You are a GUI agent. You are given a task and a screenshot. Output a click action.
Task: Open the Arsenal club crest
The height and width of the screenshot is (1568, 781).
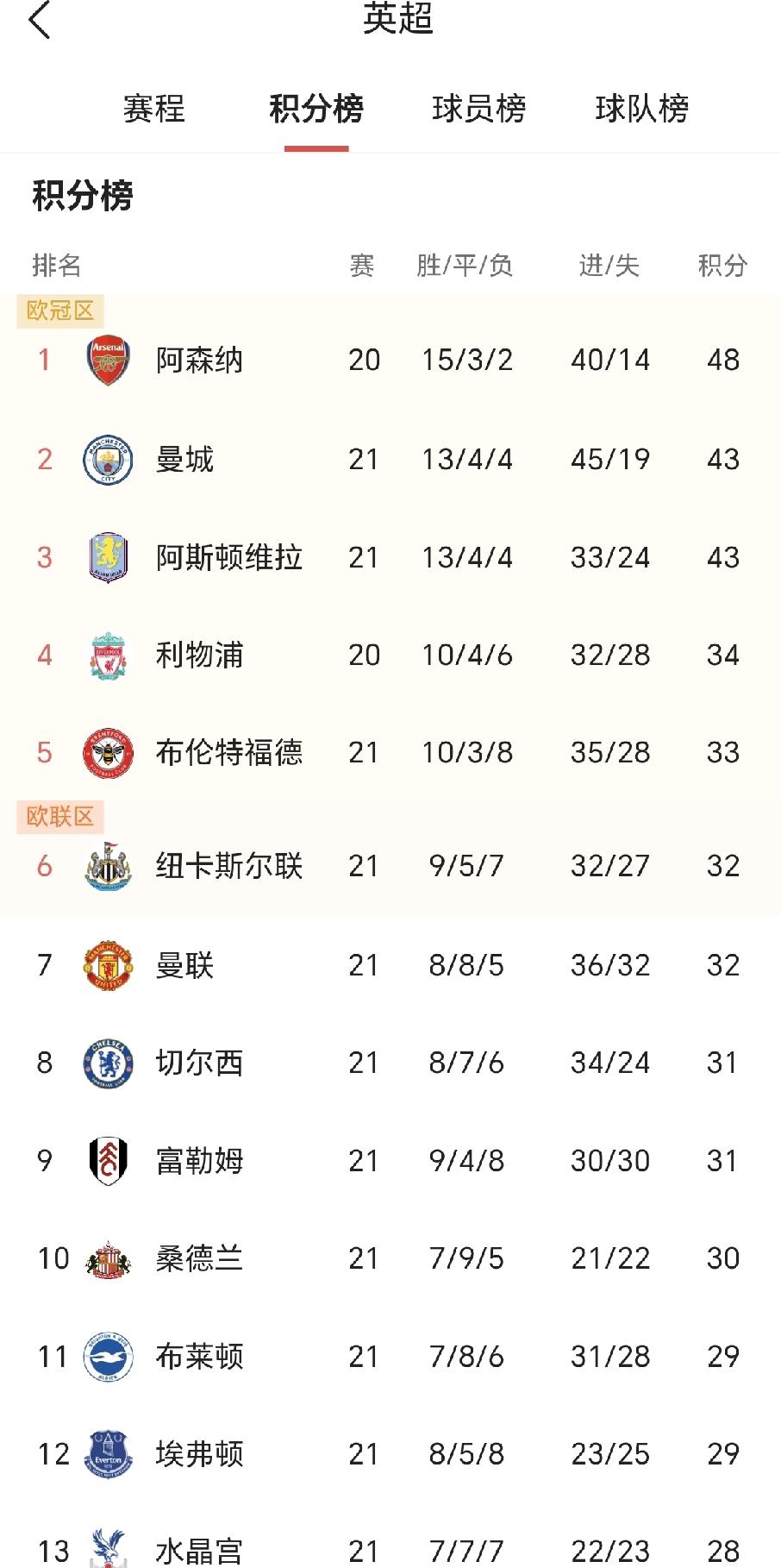coord(108,360)
